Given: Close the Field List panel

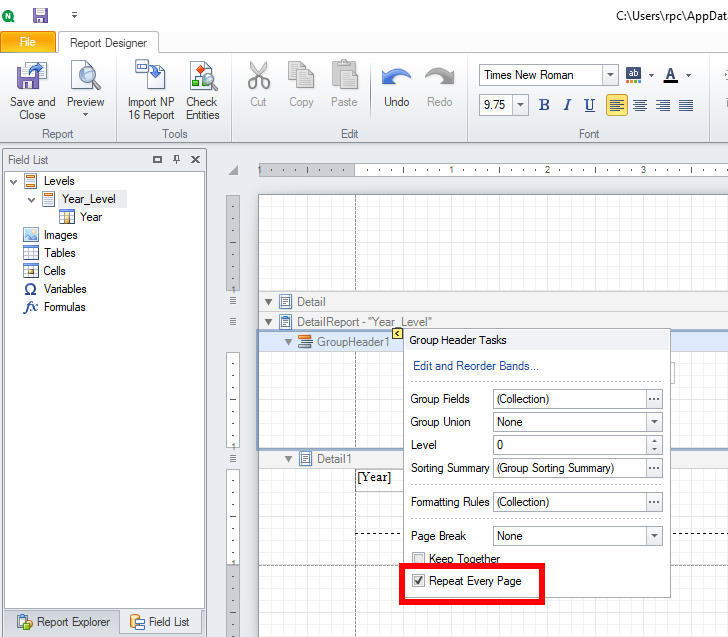Looking at the screenshot, I should (195, 160).
